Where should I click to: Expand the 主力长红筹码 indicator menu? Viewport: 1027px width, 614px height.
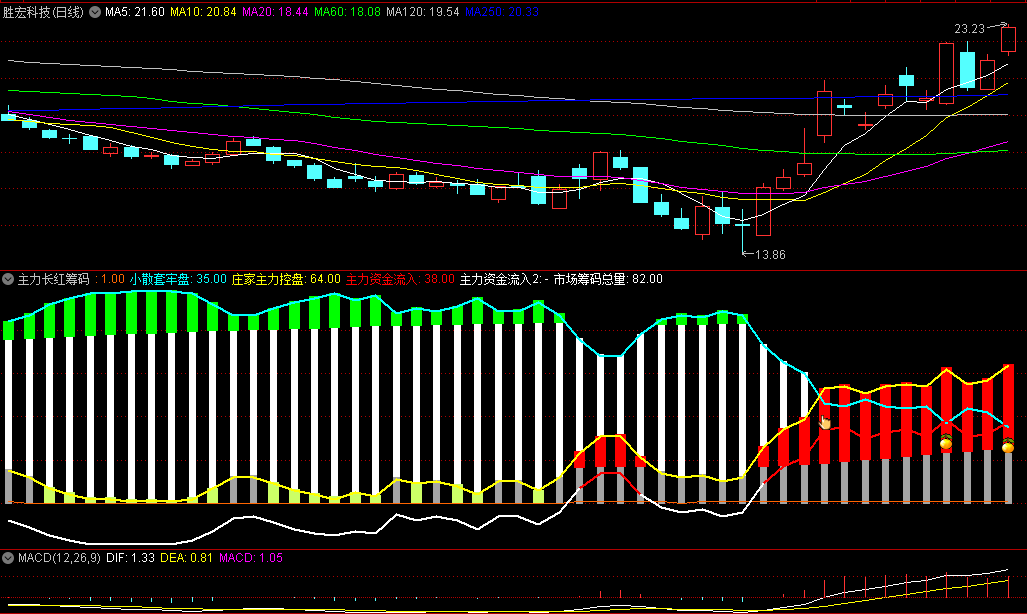(8, 279)
